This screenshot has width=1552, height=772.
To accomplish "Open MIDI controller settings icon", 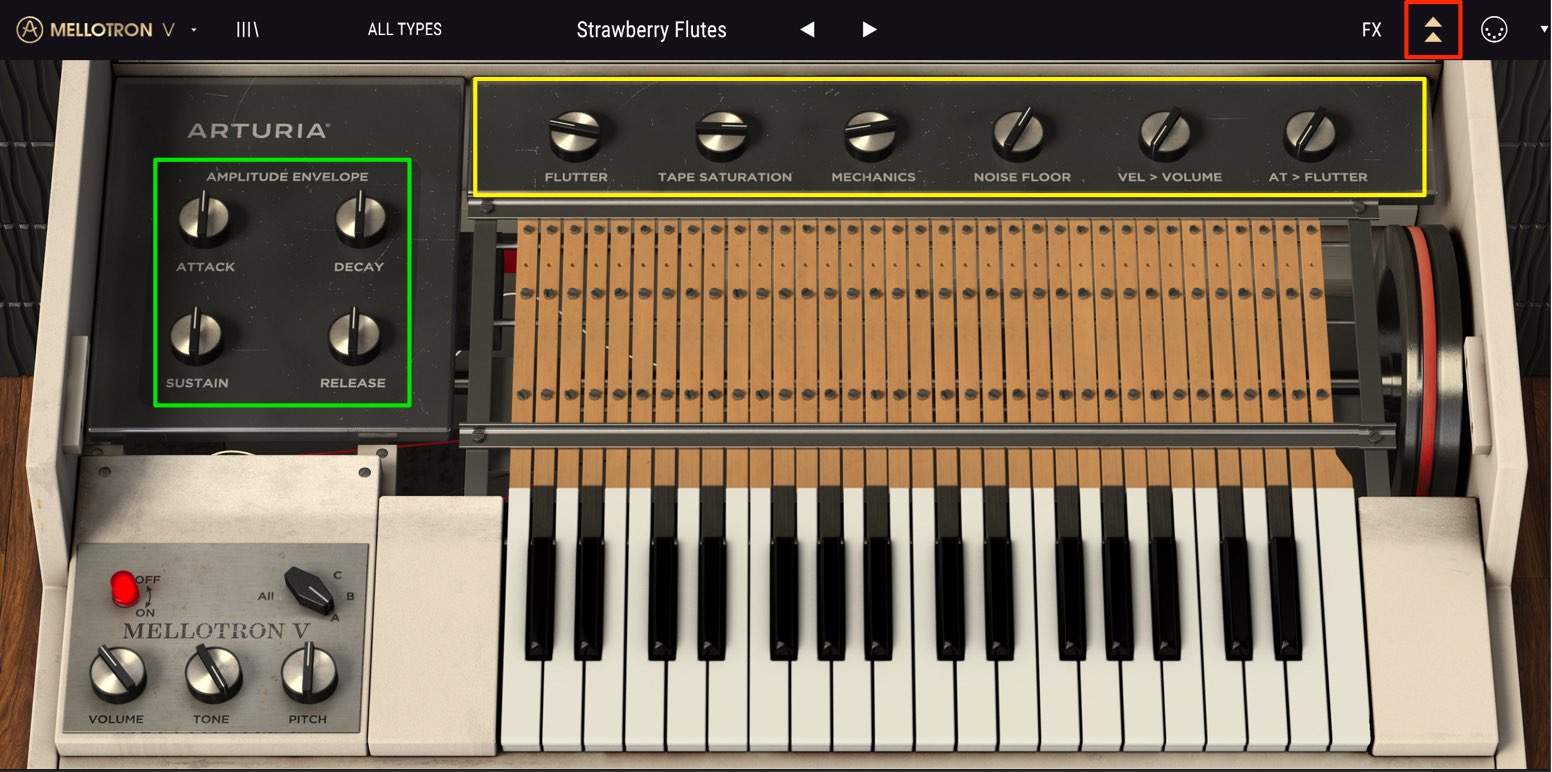I will click(x=1493, y=30).
